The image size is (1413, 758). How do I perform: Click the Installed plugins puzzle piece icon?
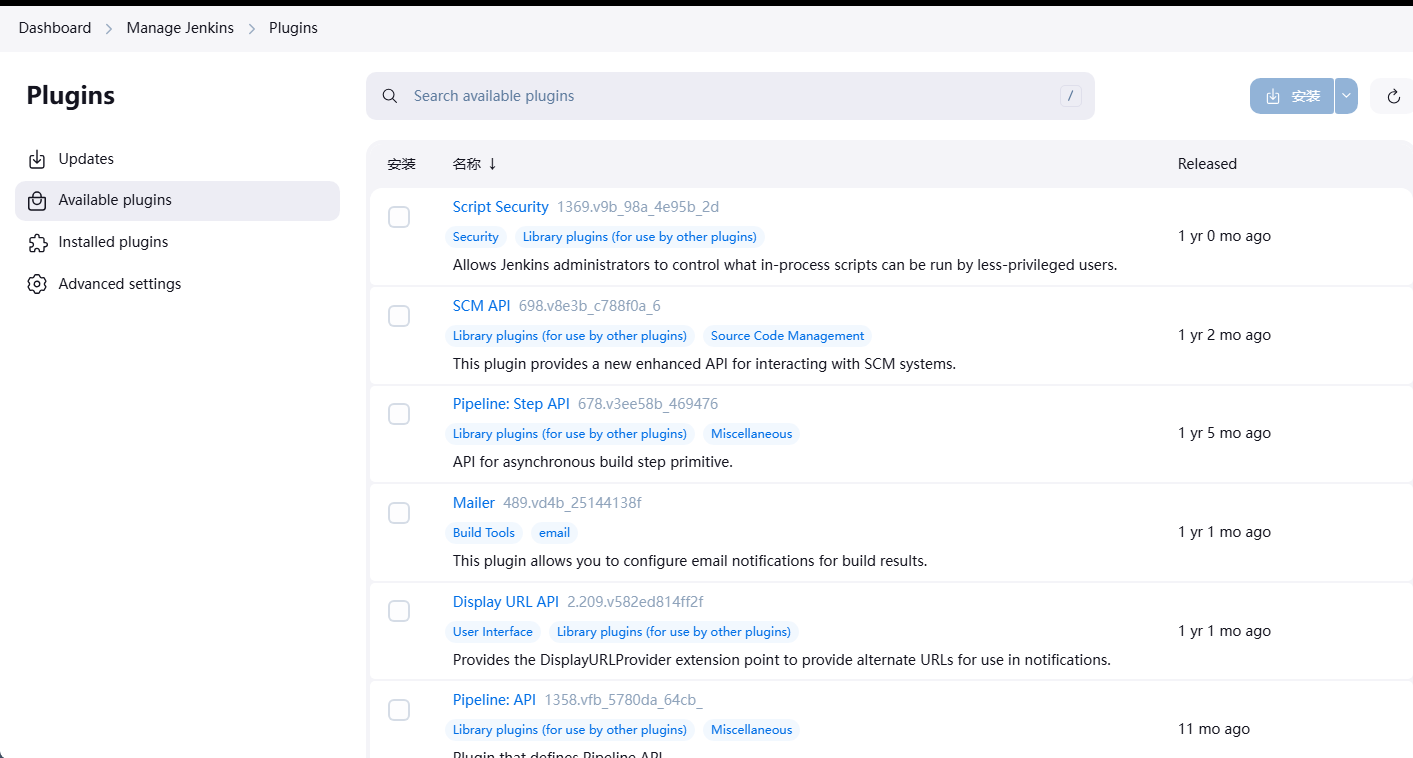click(37, 243)
